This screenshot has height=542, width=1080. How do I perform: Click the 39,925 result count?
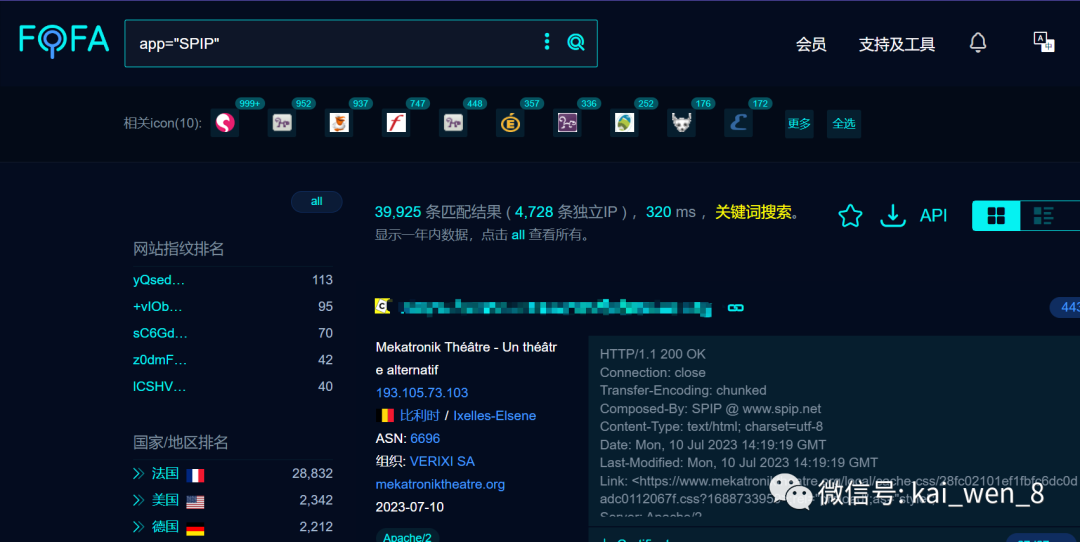(x=397, y=212)
